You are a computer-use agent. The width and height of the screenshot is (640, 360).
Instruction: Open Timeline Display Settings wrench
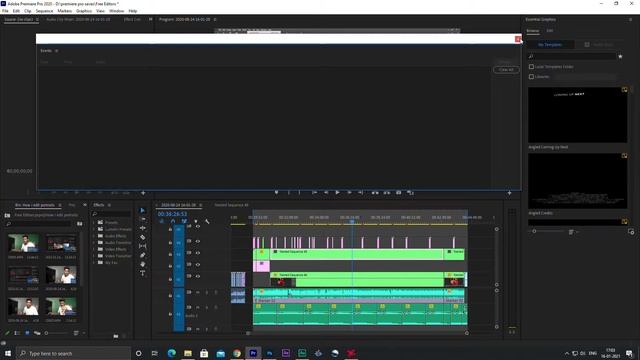207,221
